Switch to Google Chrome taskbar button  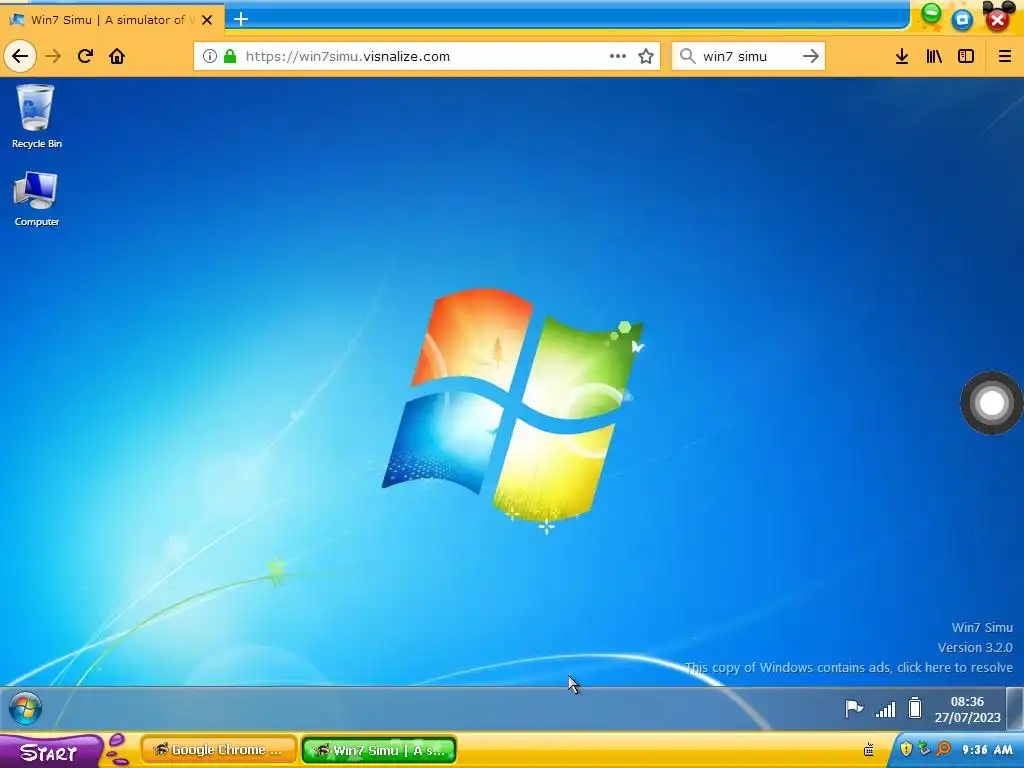point(219,750)
